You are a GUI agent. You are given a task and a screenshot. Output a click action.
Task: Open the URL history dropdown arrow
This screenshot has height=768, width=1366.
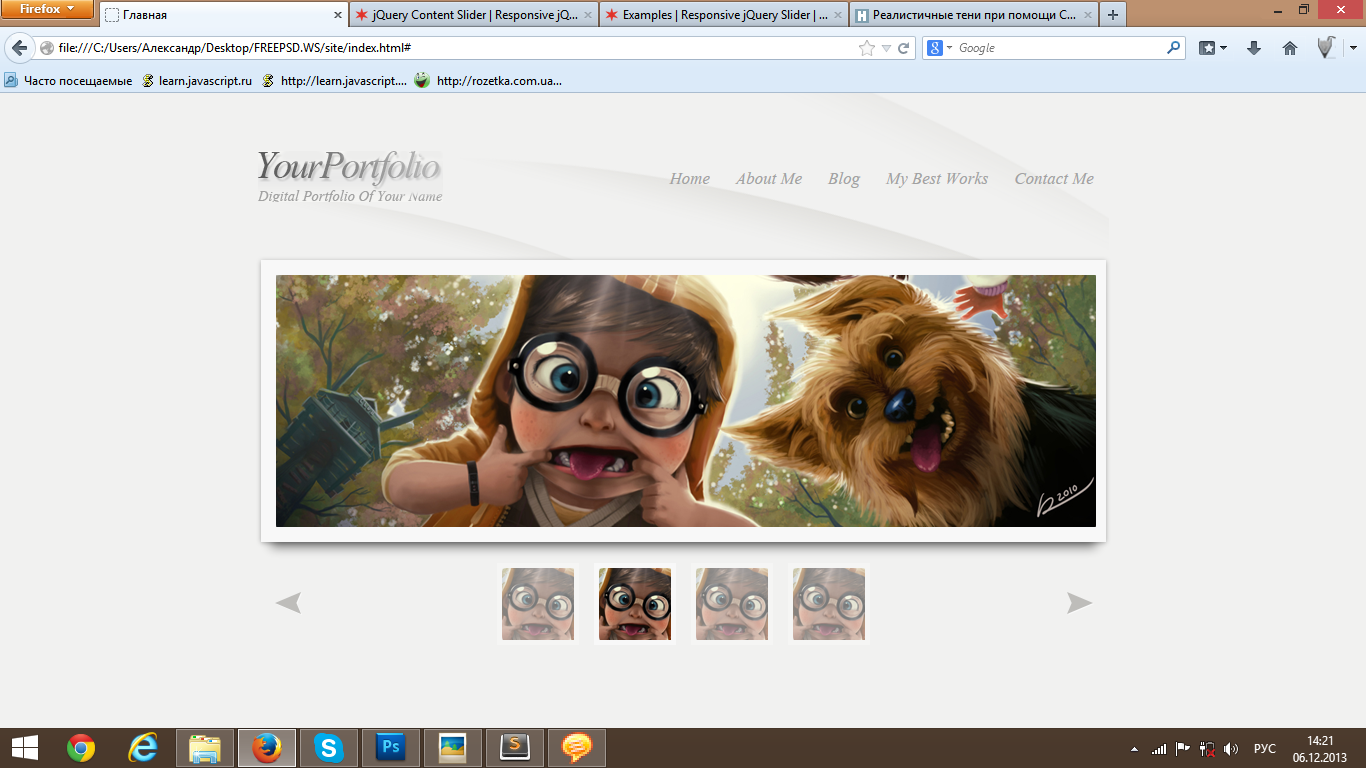(886, 48)
